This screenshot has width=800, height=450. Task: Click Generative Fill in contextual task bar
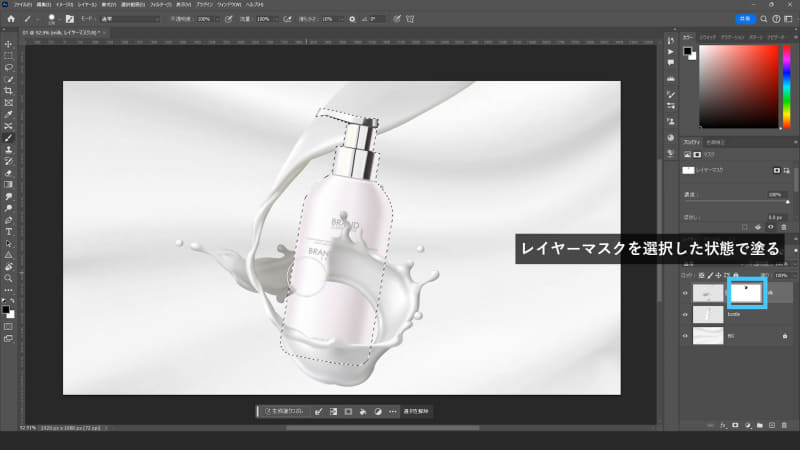[284, 411]
